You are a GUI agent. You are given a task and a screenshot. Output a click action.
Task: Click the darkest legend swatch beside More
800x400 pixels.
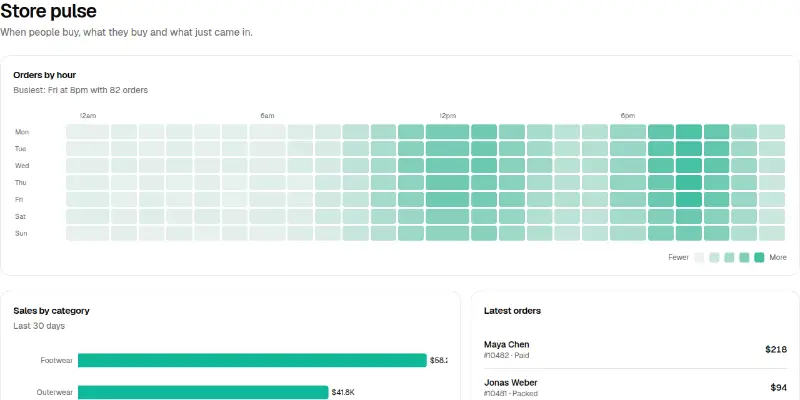pyautogui.click(x=759, y=258)
